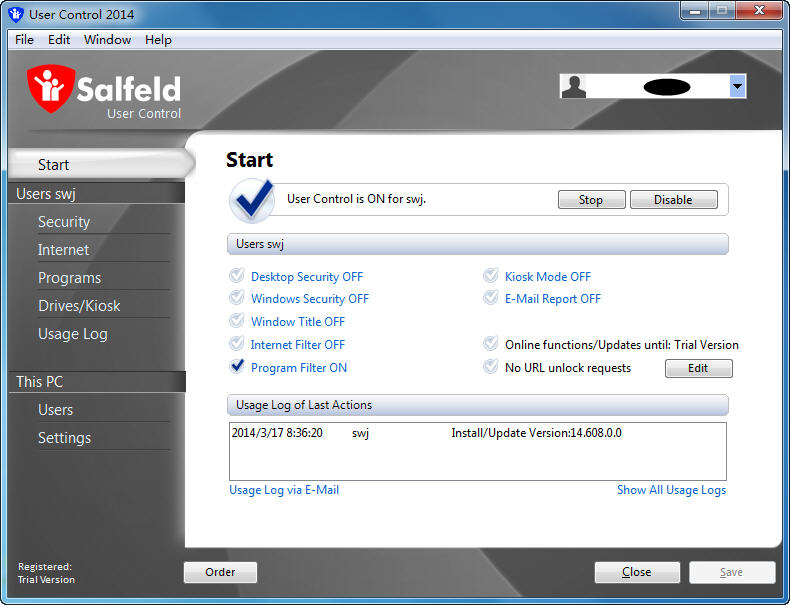The image size is (790, 605).
Task: Click the User Control title bar icon
Action: [16, 14]
